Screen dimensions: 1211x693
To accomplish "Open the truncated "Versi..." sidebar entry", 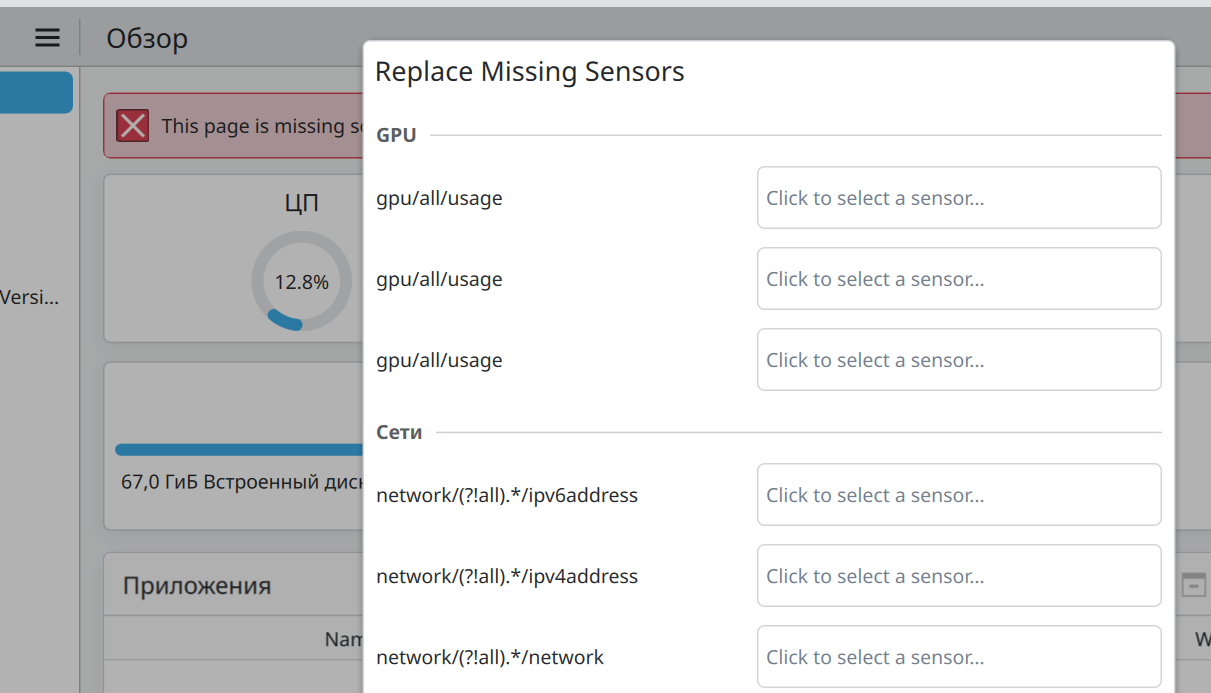I will [30, 297].
